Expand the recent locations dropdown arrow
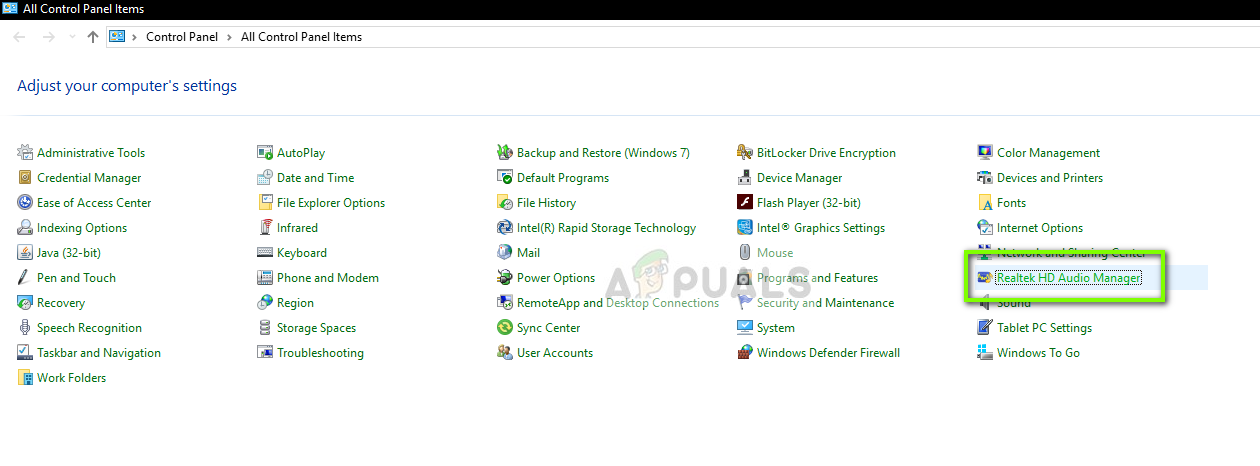 pyautogui.click(x=73, y=37)
